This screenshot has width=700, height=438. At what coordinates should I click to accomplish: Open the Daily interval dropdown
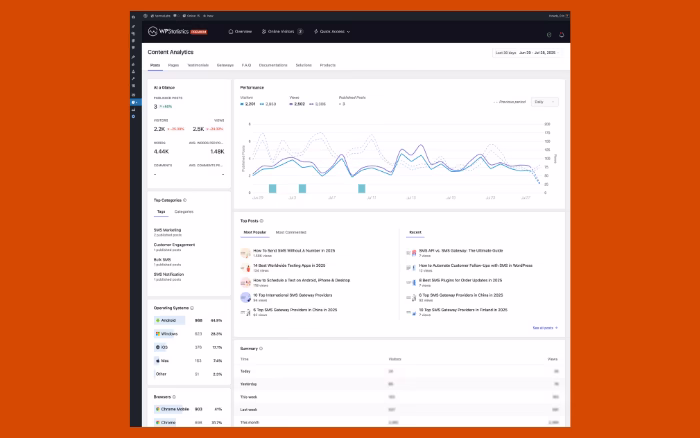[545, 102]
